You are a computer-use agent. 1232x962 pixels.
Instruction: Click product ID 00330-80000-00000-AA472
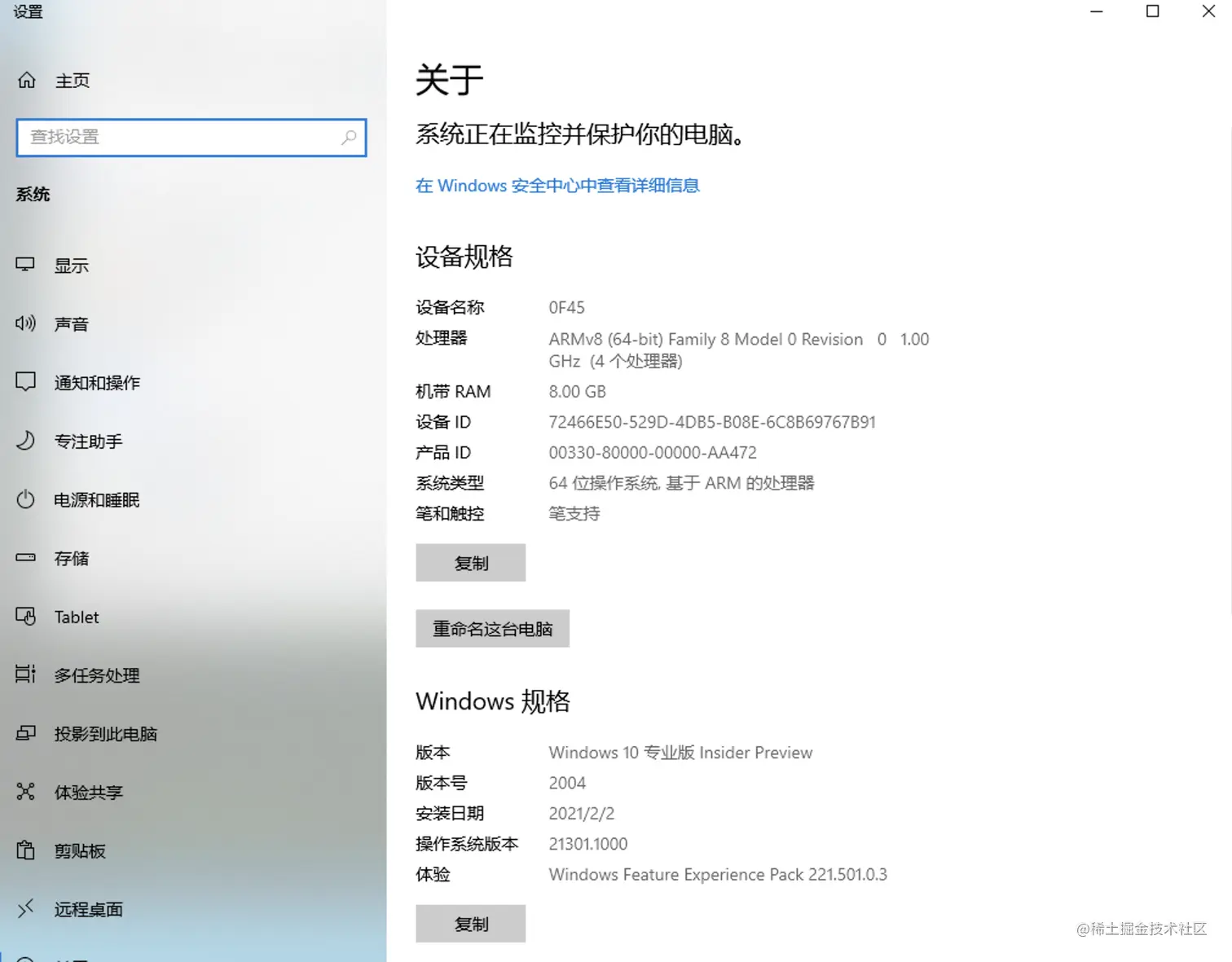coord(653,453)
